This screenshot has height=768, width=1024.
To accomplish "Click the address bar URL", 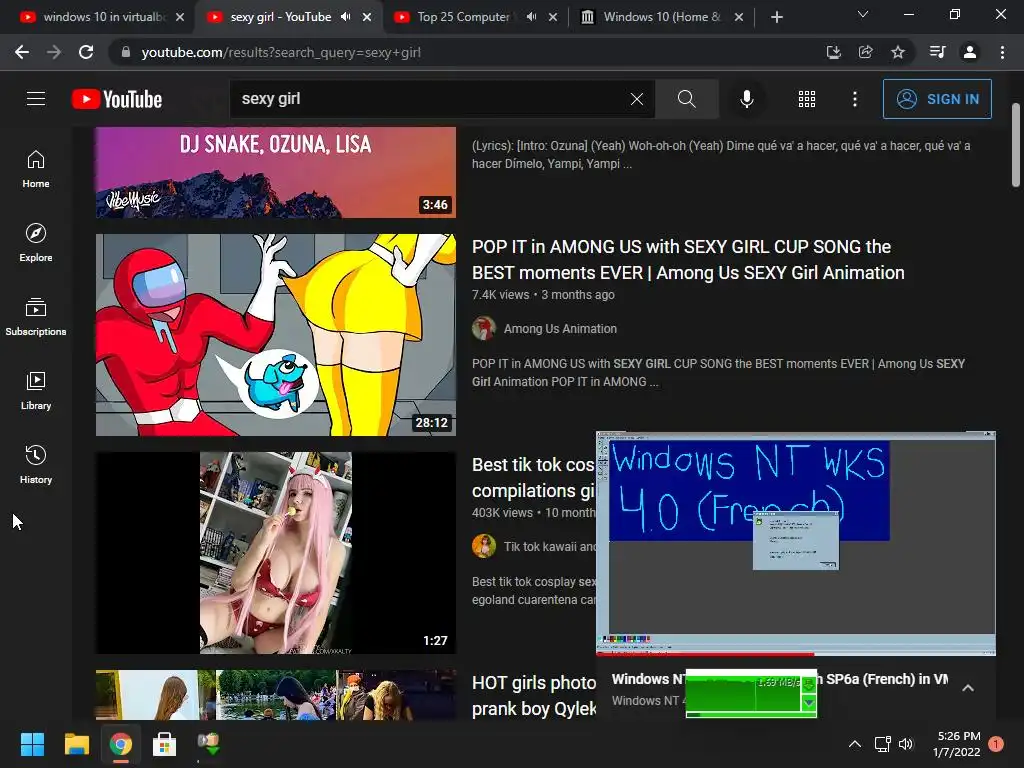I will 281,52.
